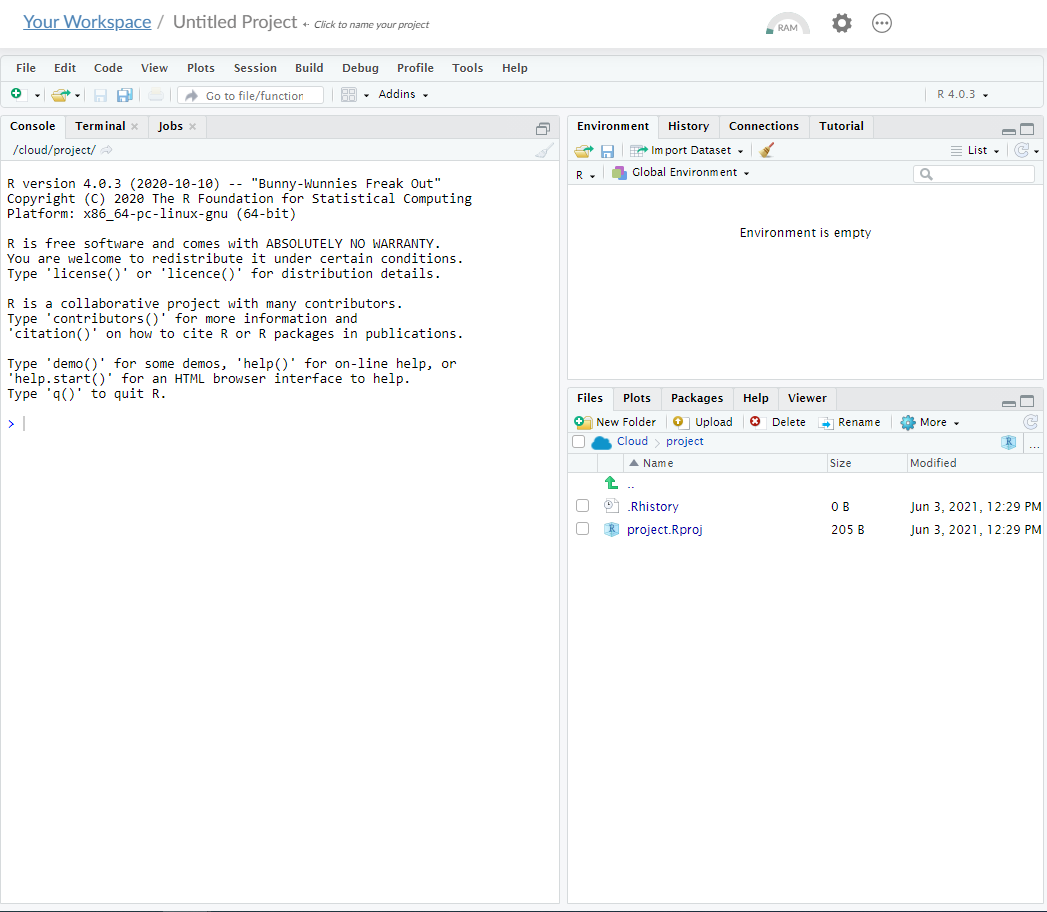1047x912 pixels.
Task: Click the Your Workspace link
Action: [x=87, y=22]
